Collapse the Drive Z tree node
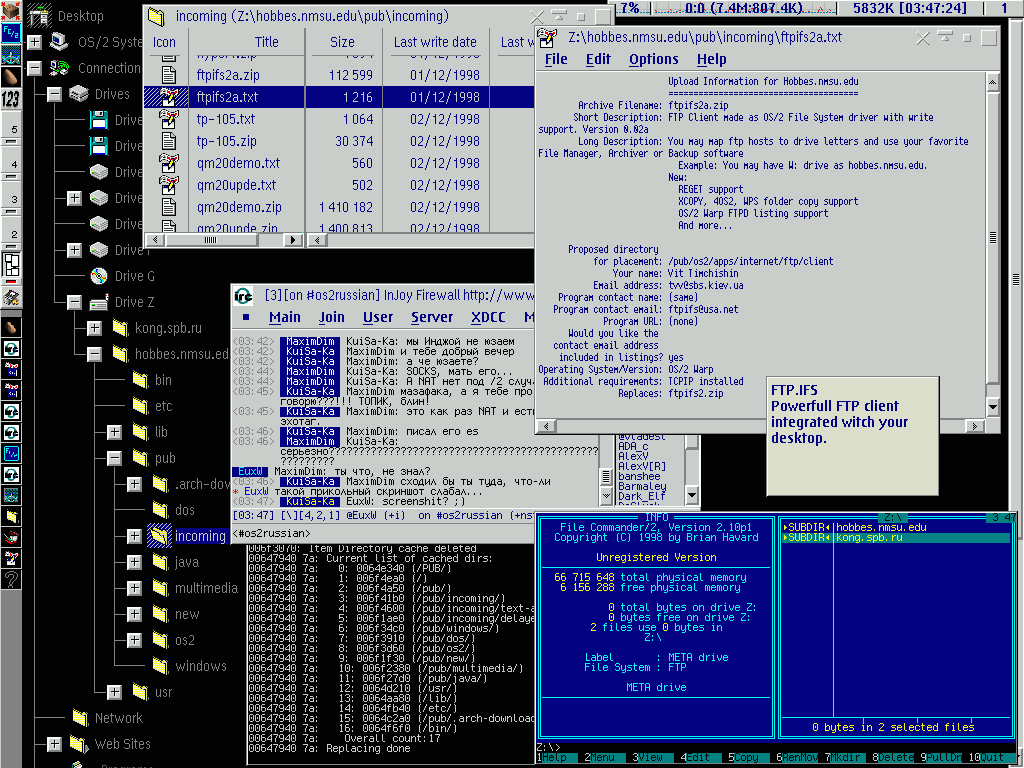1024x768 pixels. [x=74, y=302]
